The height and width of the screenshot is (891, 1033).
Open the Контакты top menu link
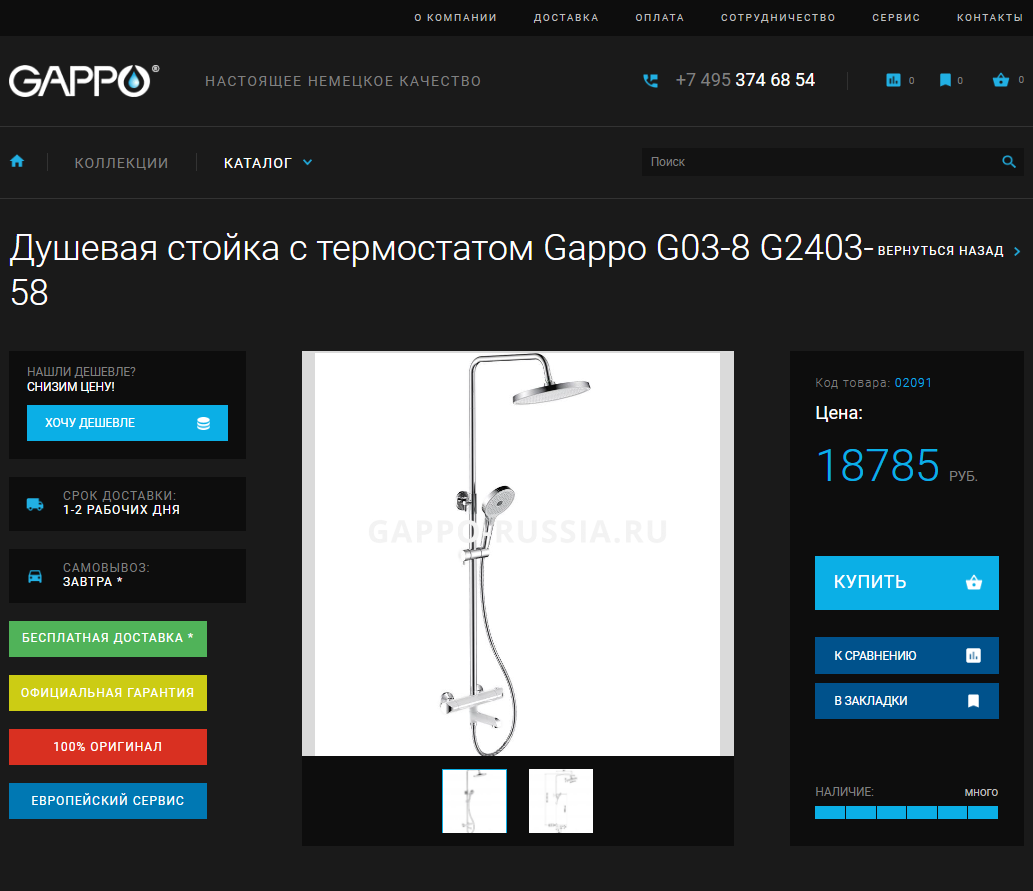[990, 18]
